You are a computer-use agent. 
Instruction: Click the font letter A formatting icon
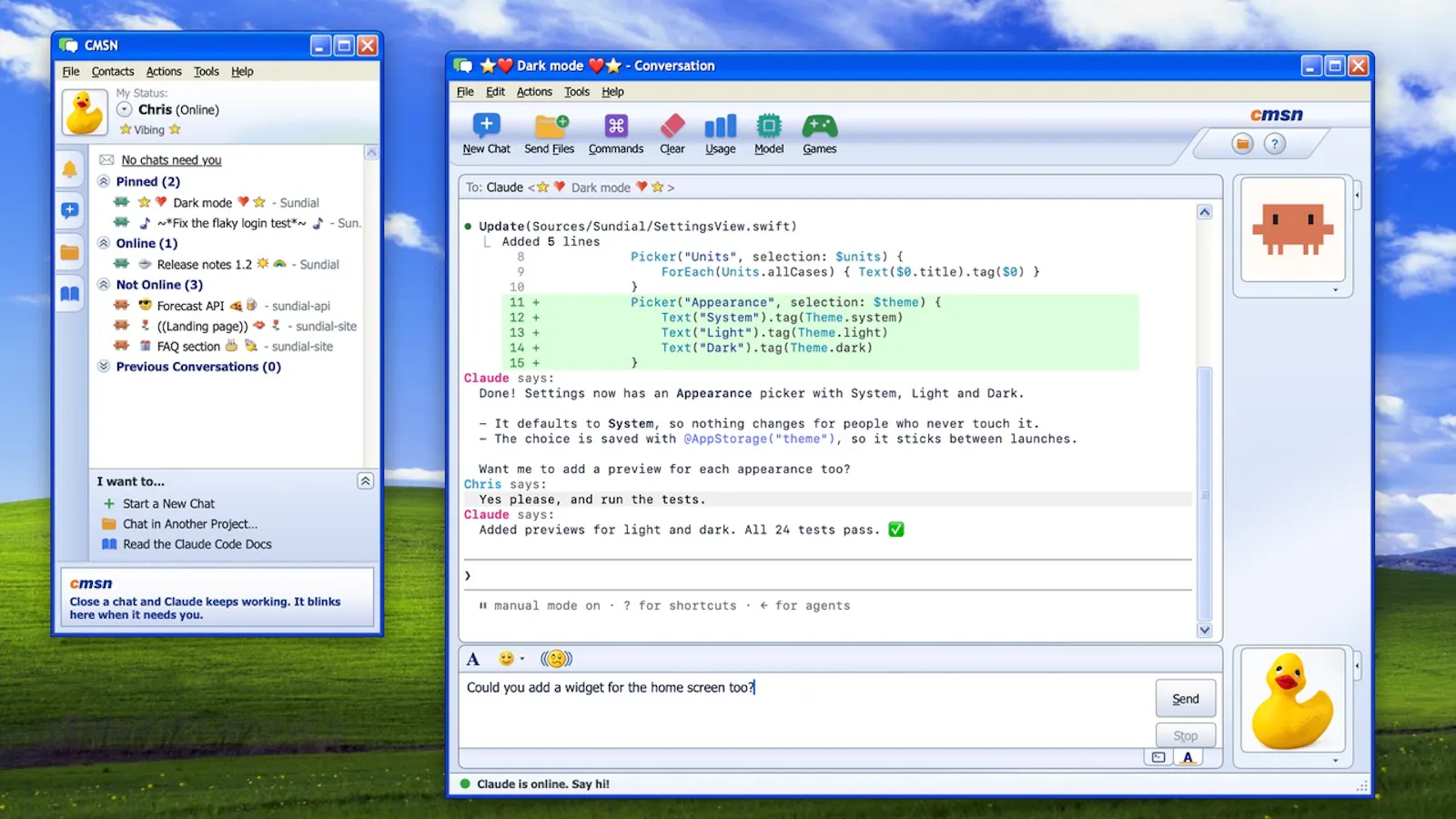473,659
